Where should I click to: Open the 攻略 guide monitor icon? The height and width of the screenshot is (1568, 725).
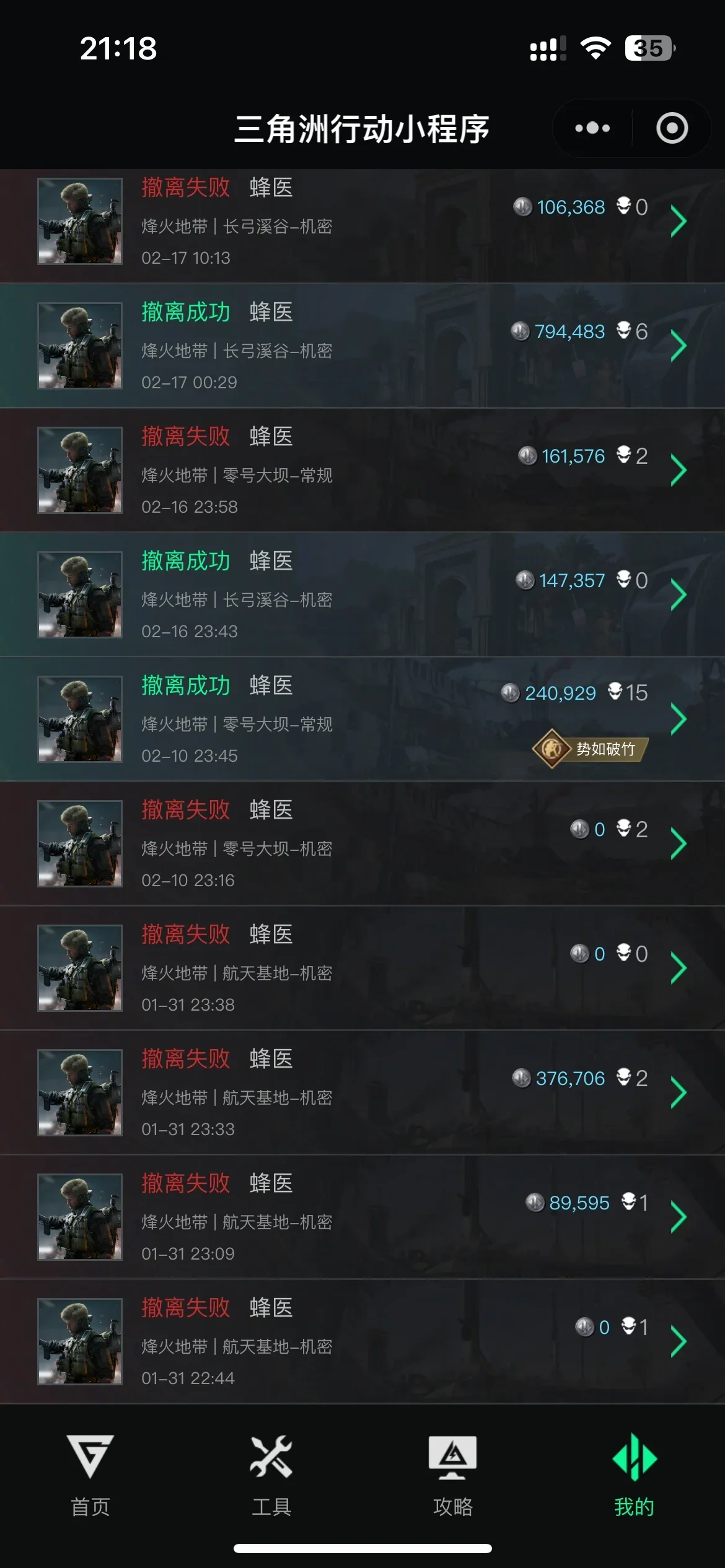(453, 1457)
